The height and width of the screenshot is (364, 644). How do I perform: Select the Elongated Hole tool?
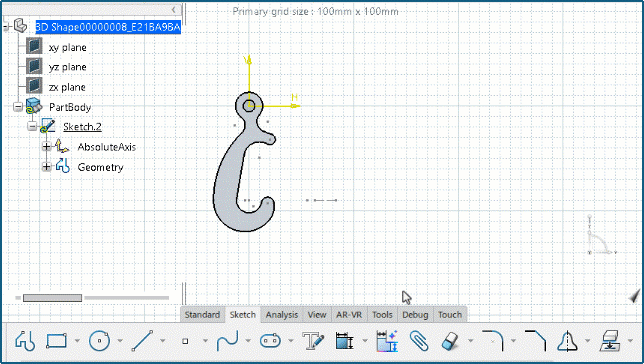pyautogui.click(x=270, y=341)
